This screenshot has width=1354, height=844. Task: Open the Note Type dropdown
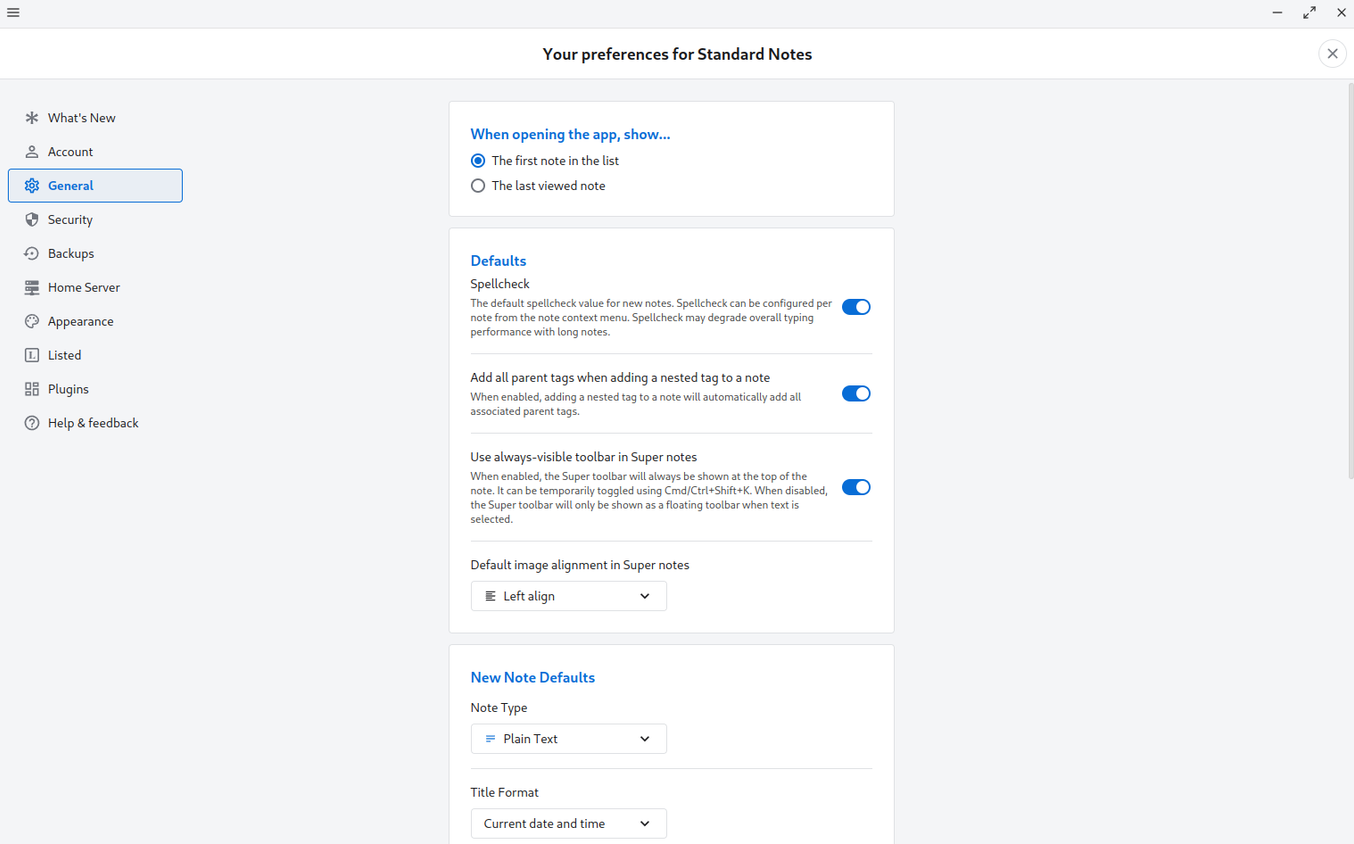568,739
